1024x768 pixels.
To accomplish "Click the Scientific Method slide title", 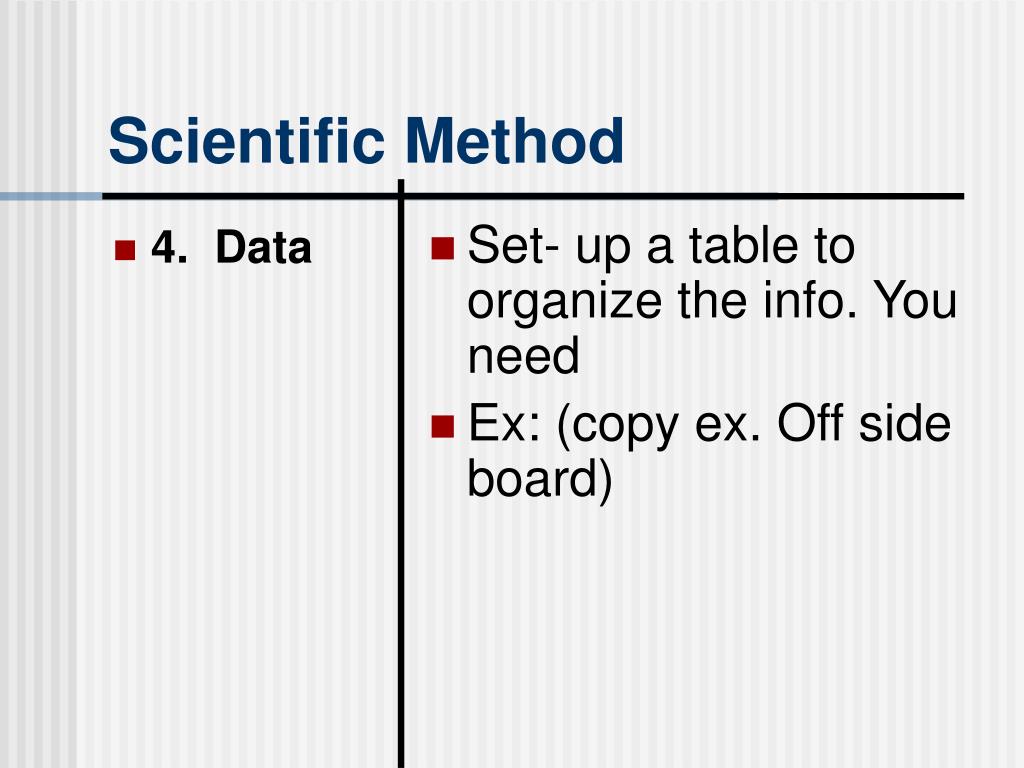I will pos(366,140).
